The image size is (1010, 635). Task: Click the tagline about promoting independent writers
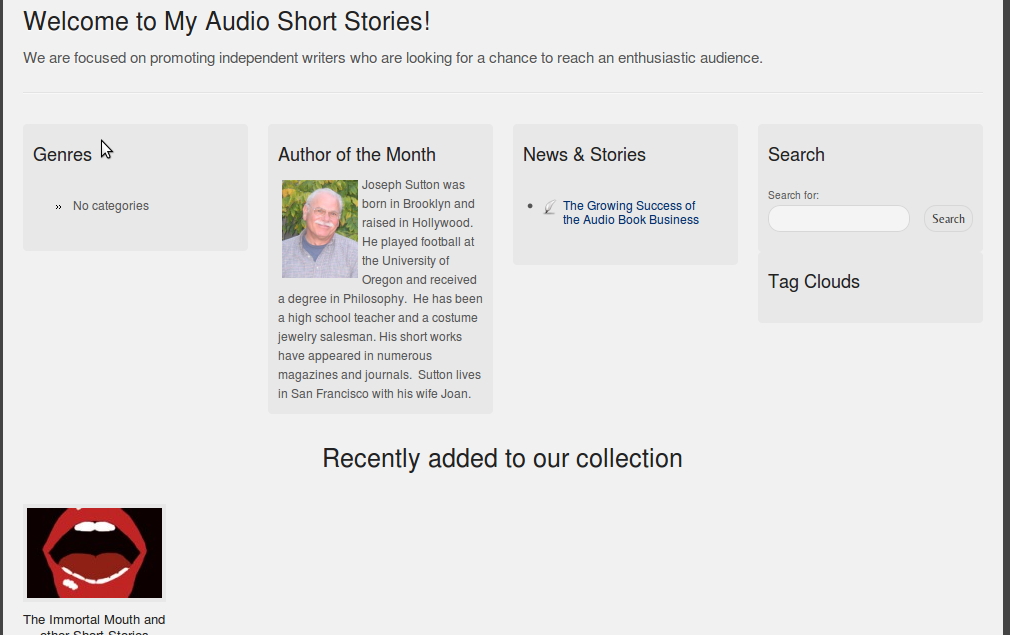pyautogui.click(x=393, y=58)
